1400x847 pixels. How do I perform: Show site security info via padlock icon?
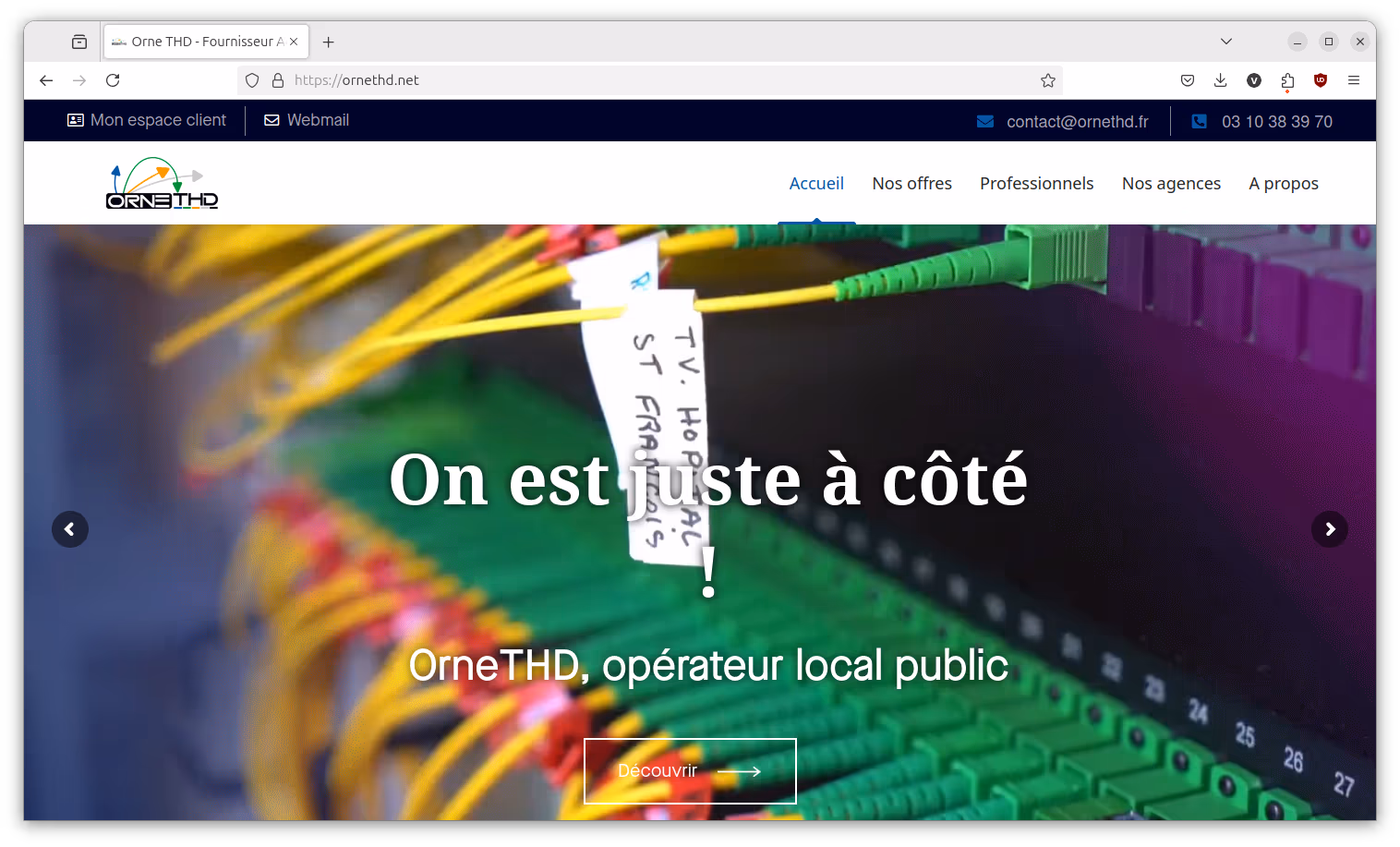pyautogui.click(x=278, y=80)
